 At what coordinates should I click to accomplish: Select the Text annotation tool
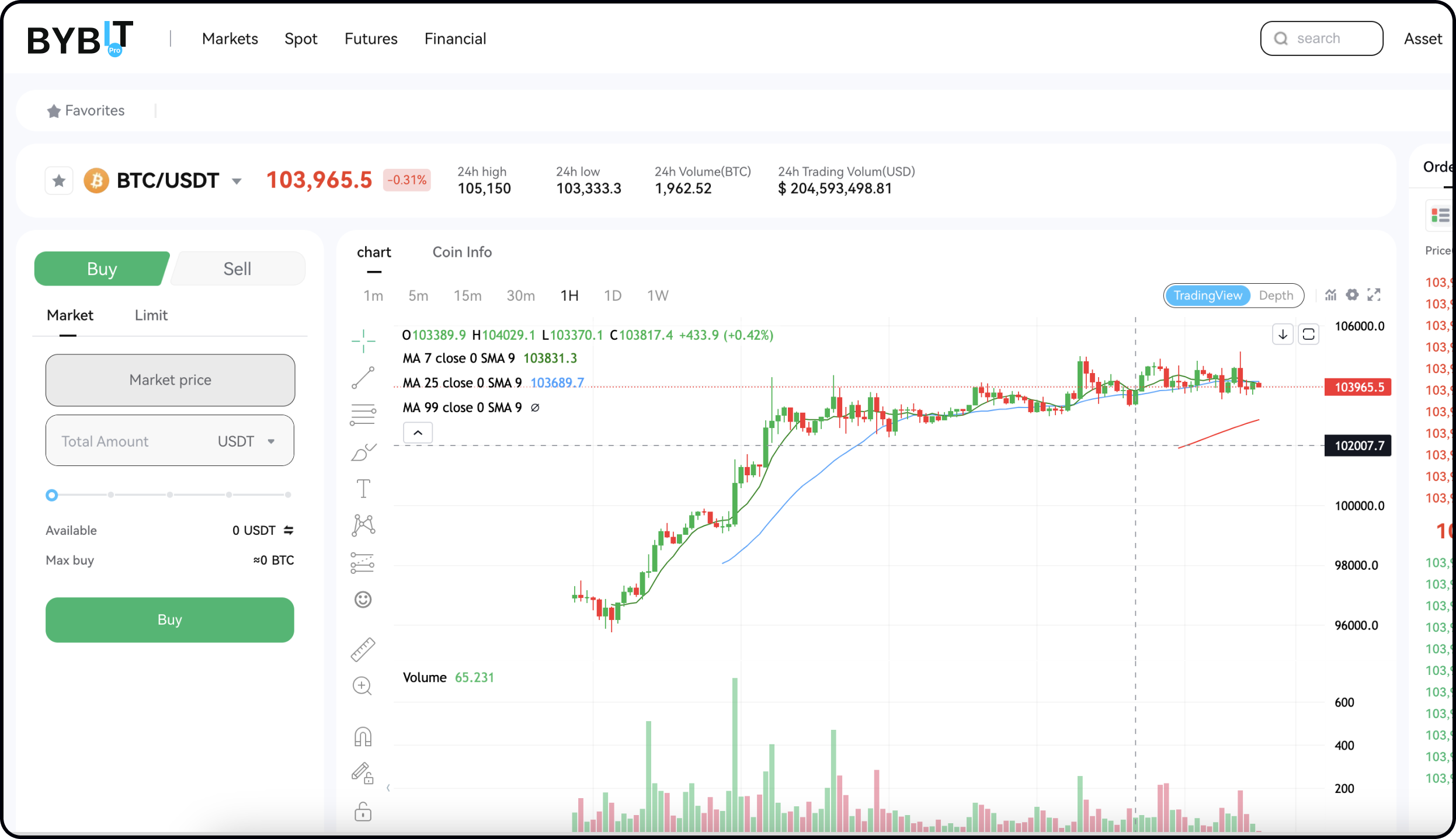tap(363, 489)
